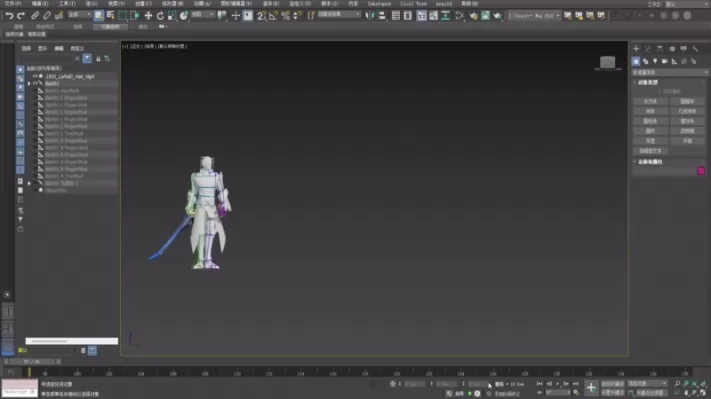
Task: Click the Maximize Viewport toggle icon
Action: tap(703, 393)
